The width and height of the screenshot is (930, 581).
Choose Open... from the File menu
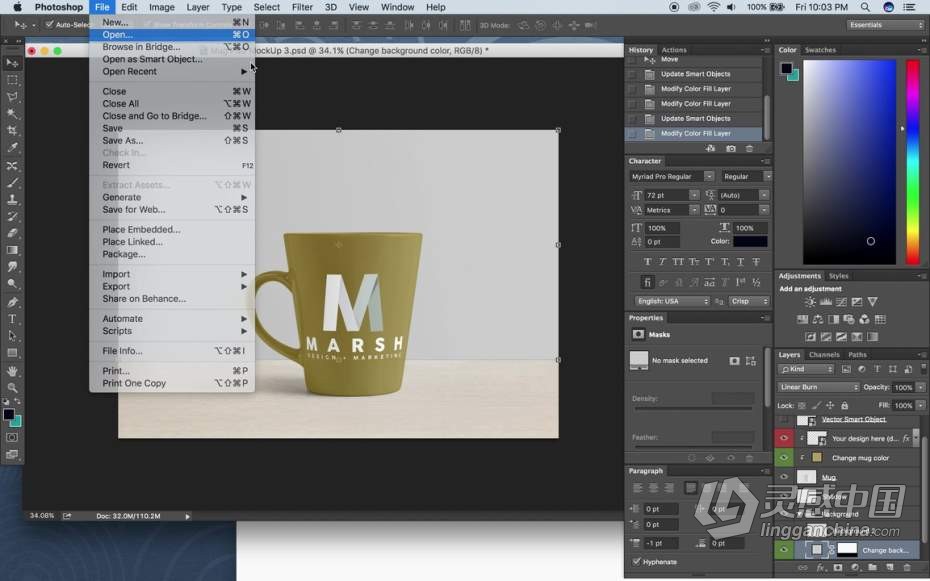point(172,34)
